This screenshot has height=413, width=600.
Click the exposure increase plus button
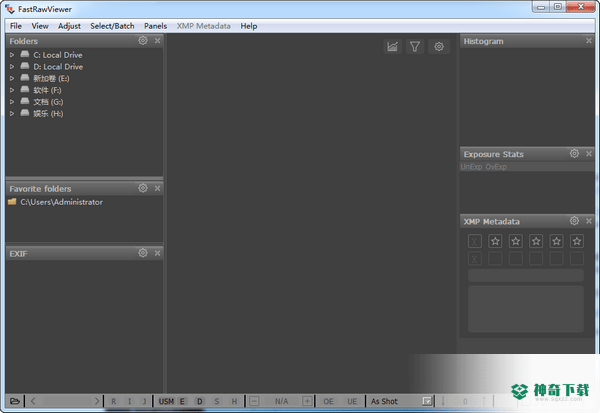click(x=307, y=401)
